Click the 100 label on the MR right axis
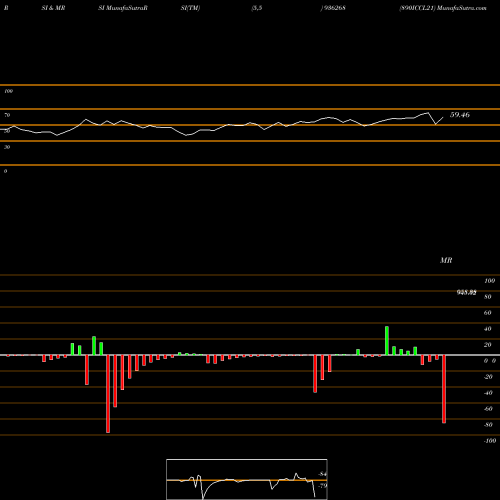Image resolution: width=500 pixels, height=500 pixels. 489,281
